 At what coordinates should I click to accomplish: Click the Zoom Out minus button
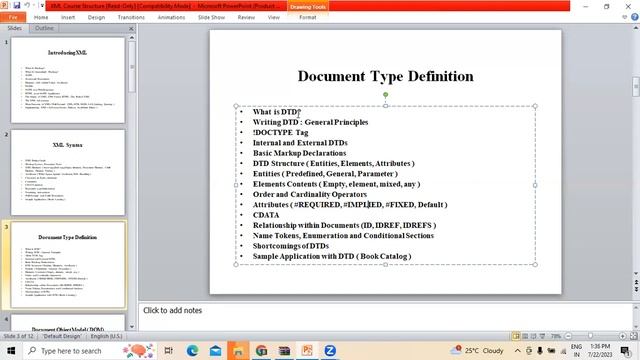568,336
